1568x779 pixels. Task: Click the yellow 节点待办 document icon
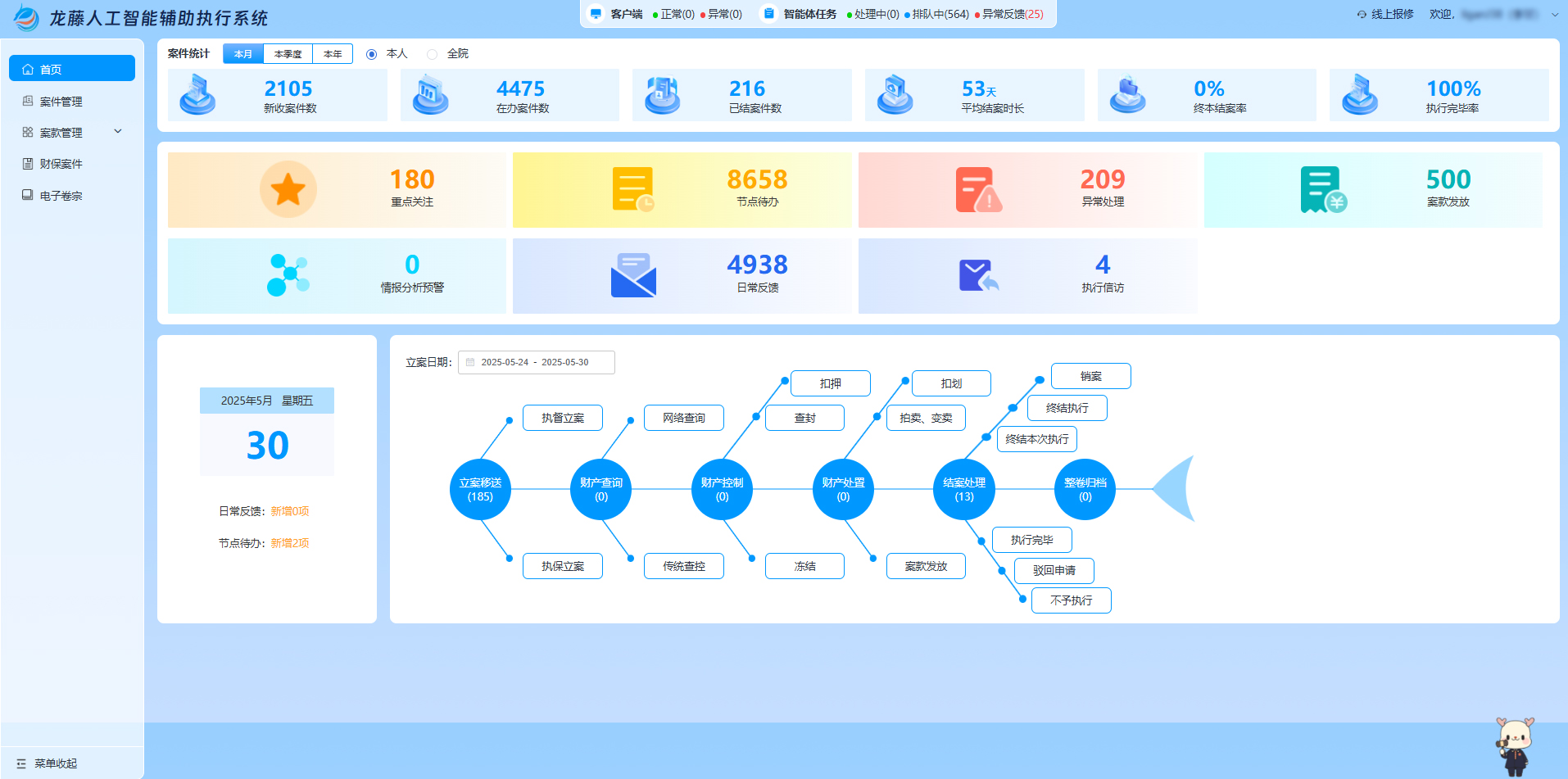click(x=632, y=189)
